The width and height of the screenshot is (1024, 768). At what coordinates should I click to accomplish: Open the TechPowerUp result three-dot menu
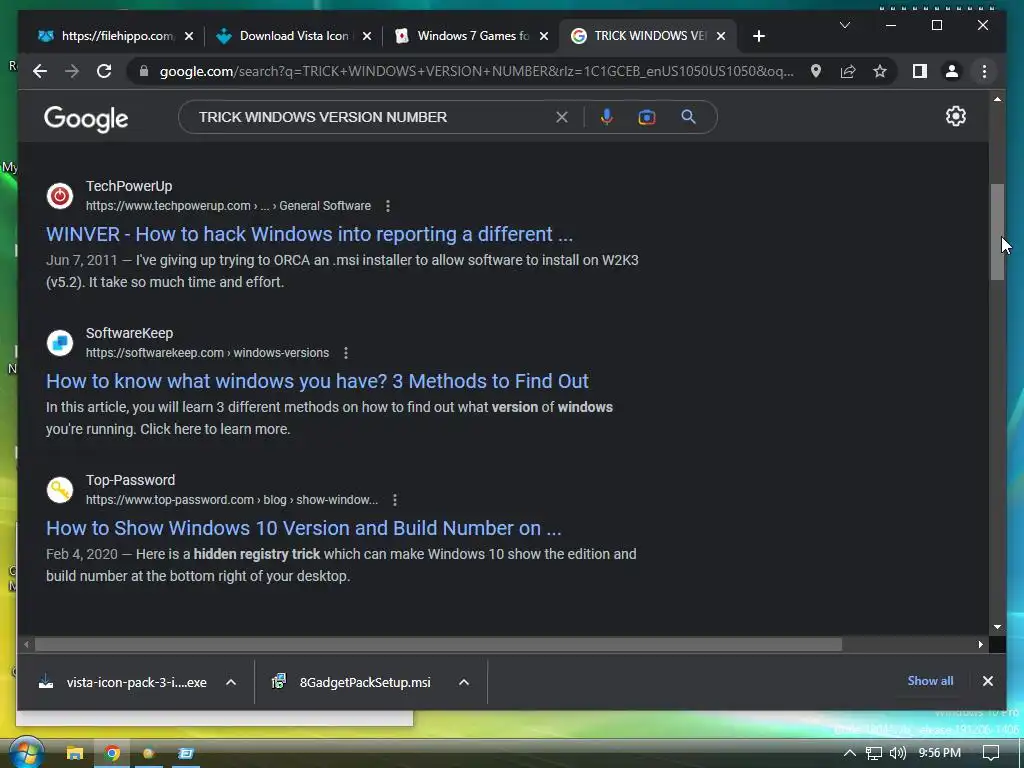point(388,206)
